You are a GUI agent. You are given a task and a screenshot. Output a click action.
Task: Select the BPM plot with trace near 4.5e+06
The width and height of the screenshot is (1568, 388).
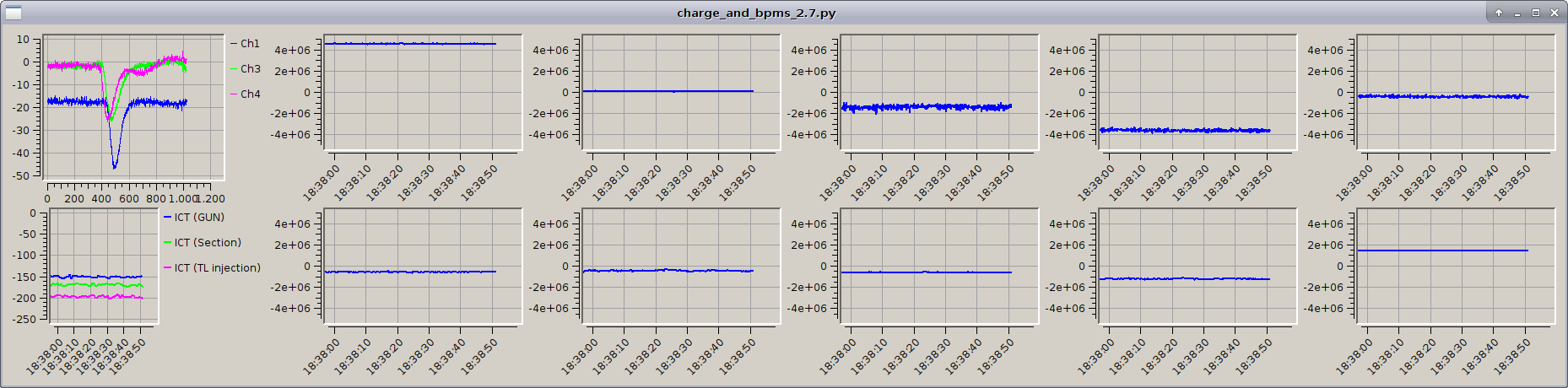[422, 93]
